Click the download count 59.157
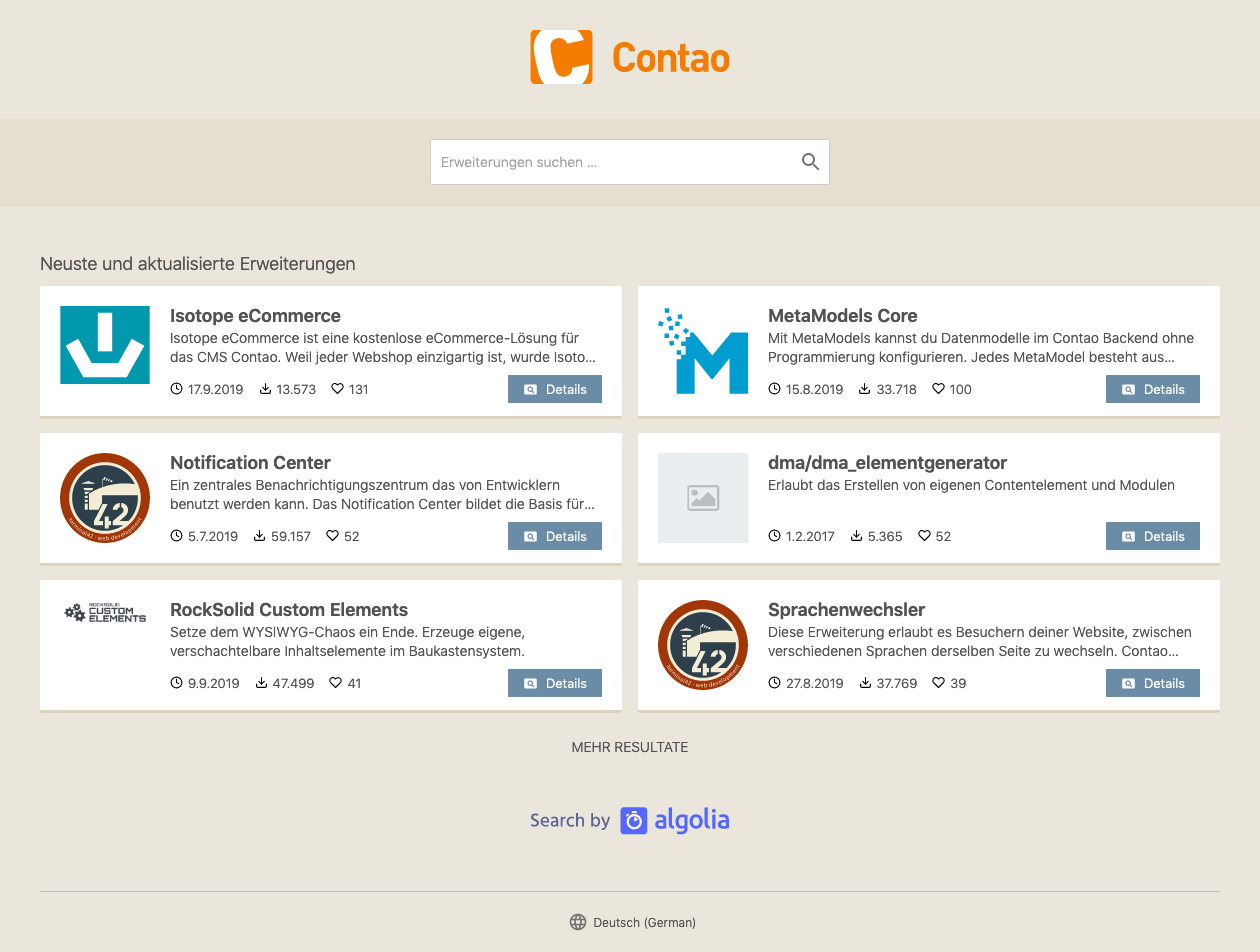 (291, 536)
